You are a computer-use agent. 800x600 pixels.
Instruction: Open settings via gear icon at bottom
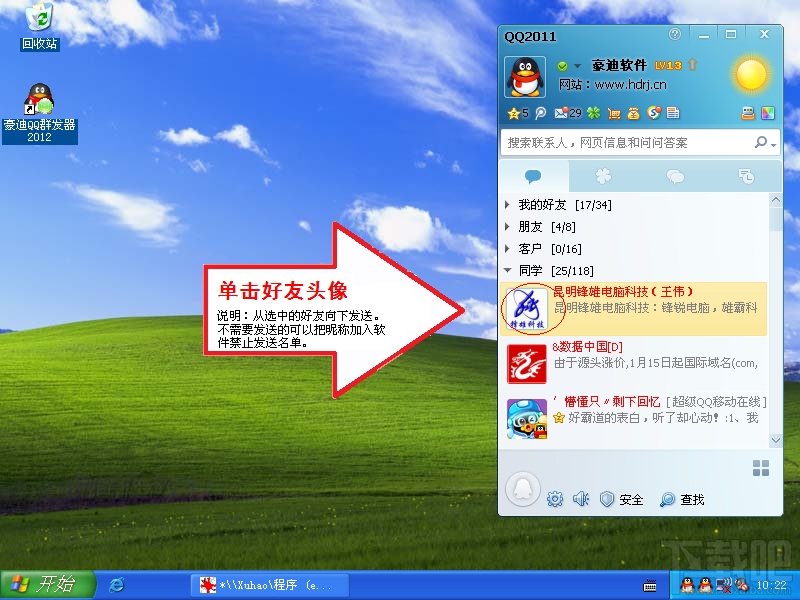(x=555, y=497)
